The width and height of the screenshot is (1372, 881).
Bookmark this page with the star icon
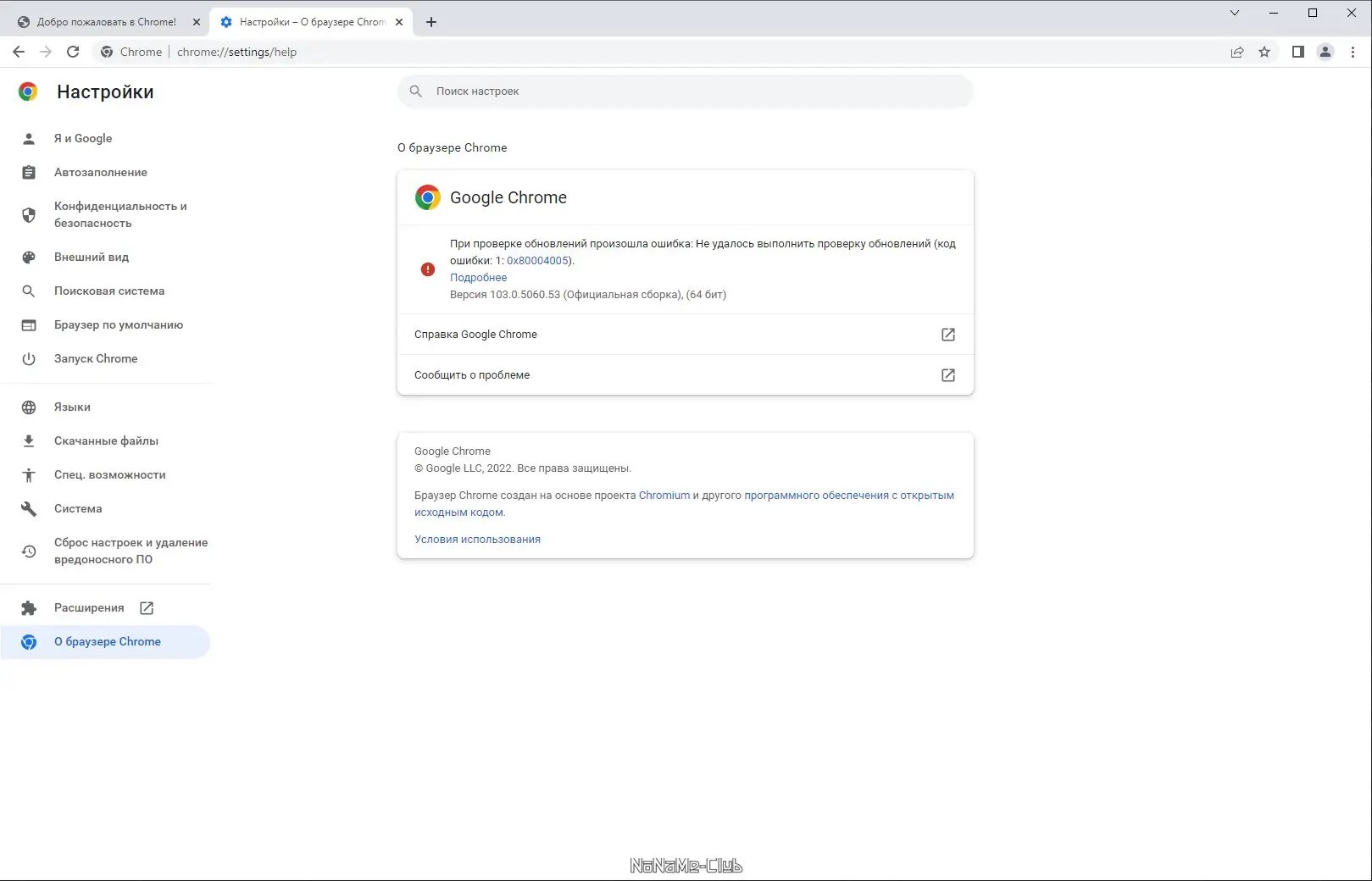(x=1264, y=52)
